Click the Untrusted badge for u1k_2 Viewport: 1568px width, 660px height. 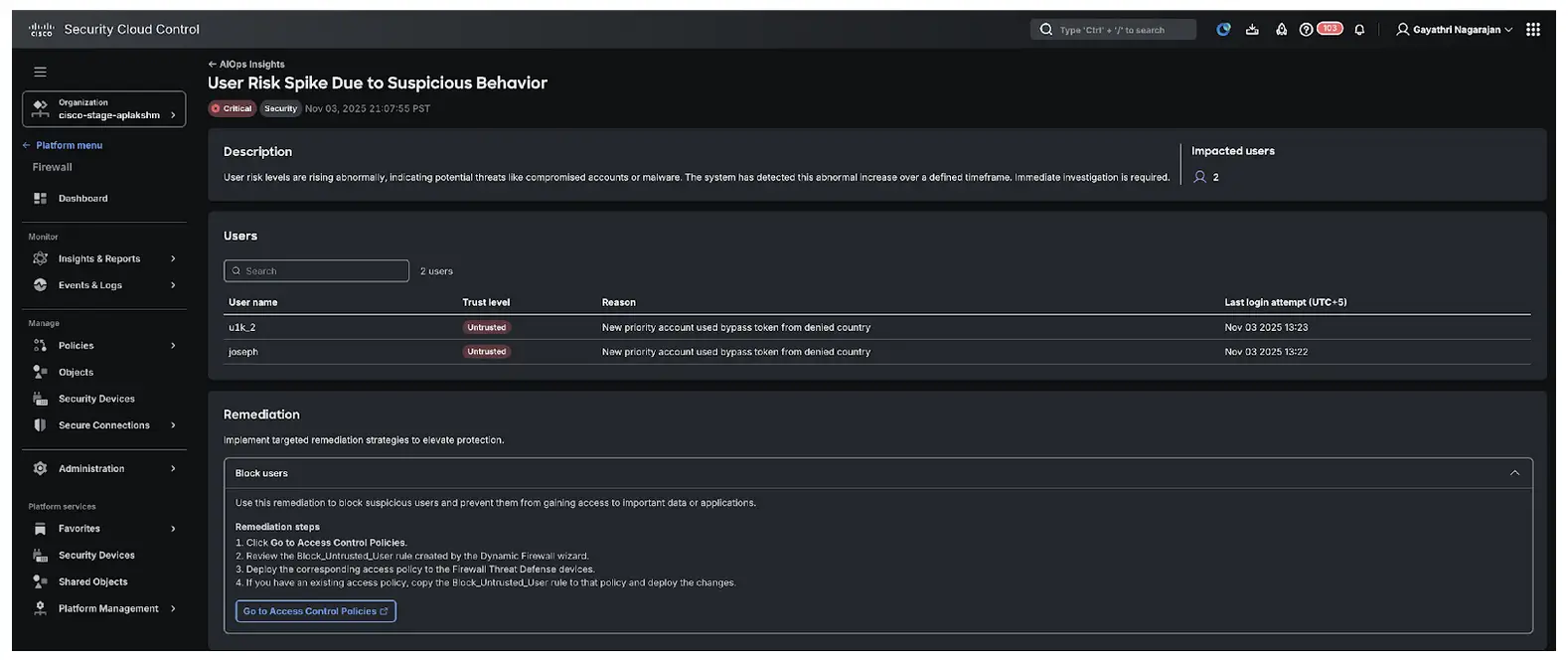(487, 327)
